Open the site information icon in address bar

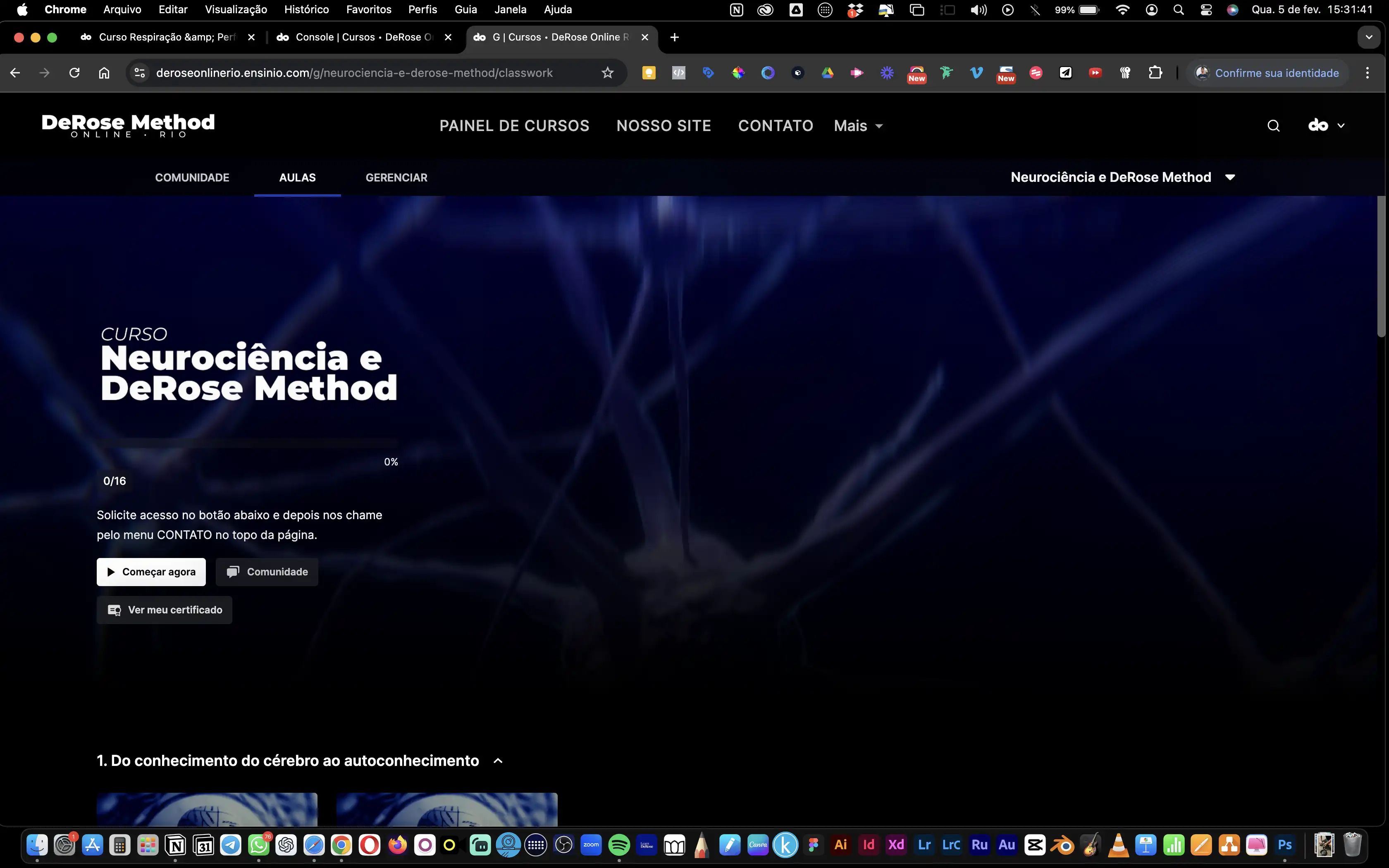pyautogui.click(x=139, y=73)
